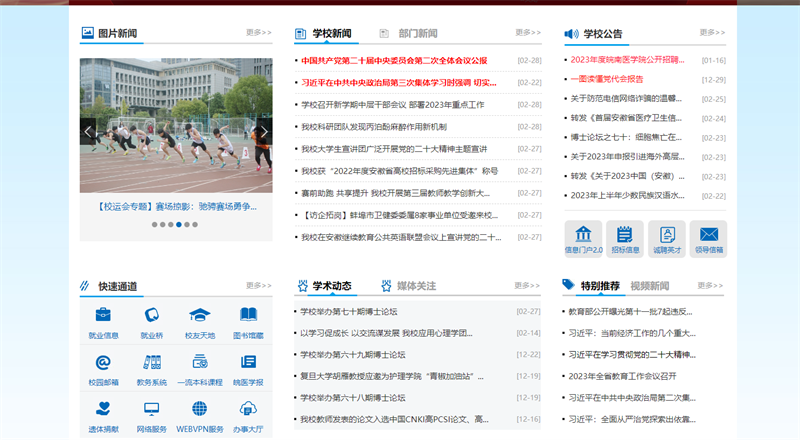Open the 办事大厅 cloud icon
The height and width of the screenshot is (440, 800).
(248, 410)
